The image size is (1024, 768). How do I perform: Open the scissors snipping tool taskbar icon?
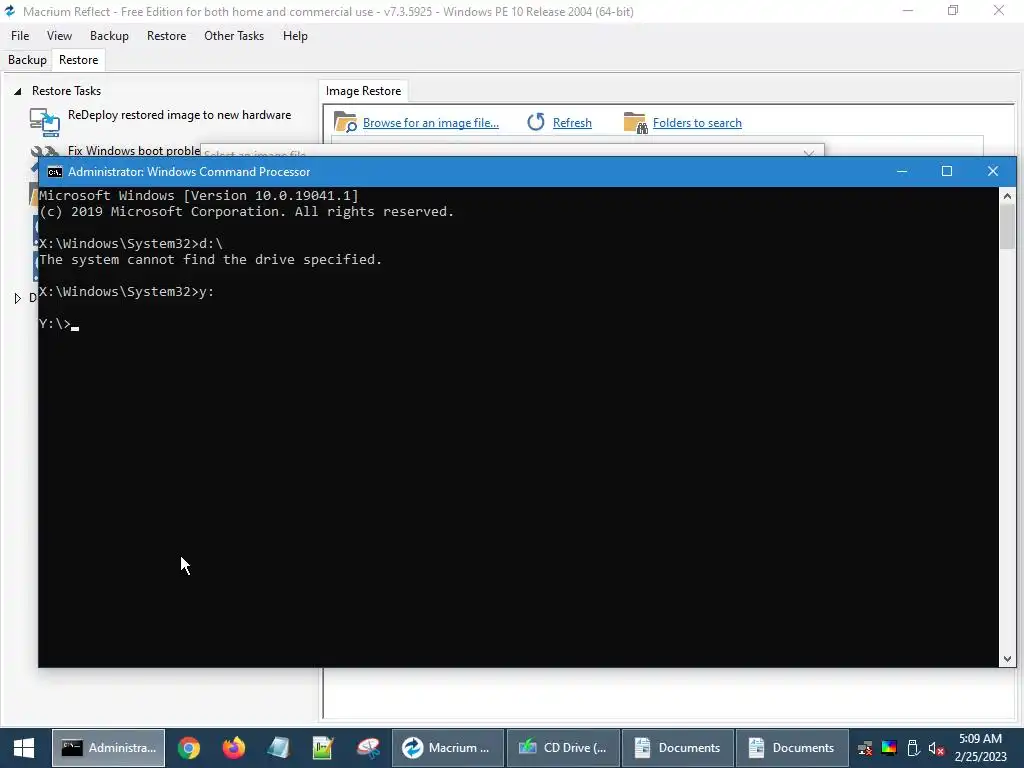(368, 748)
